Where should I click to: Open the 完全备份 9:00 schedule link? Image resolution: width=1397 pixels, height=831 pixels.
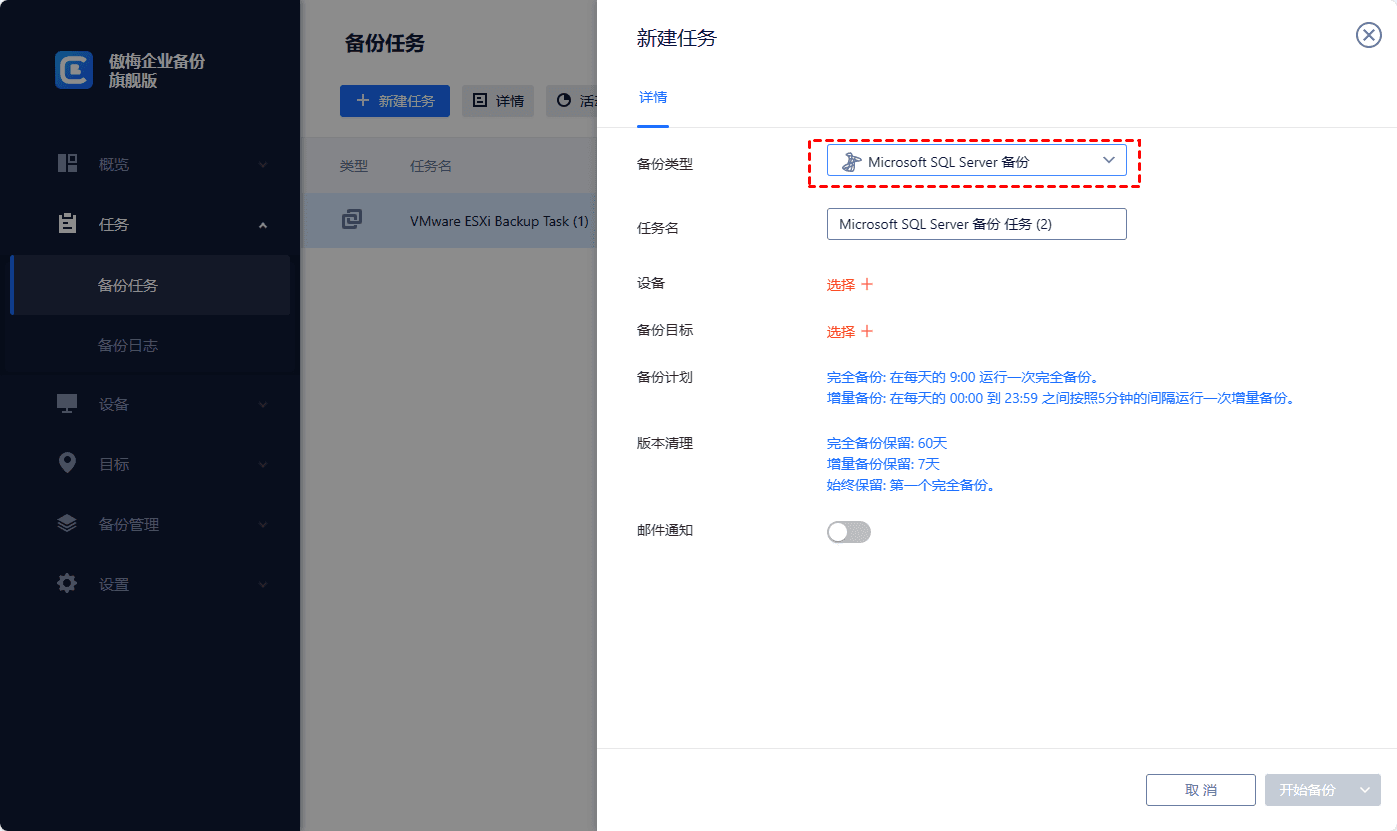click(963, 377)
